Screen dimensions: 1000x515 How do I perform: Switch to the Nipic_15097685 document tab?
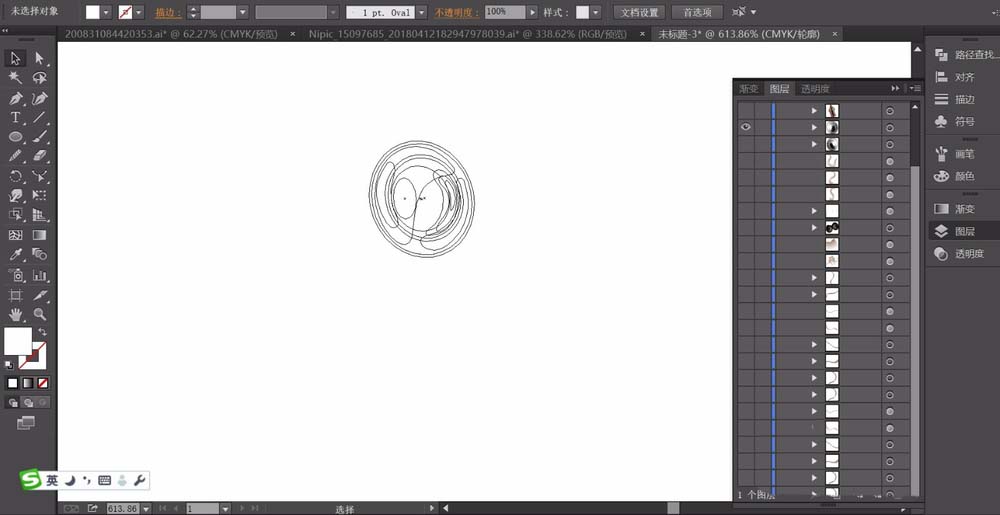click(x=467, y=34)
